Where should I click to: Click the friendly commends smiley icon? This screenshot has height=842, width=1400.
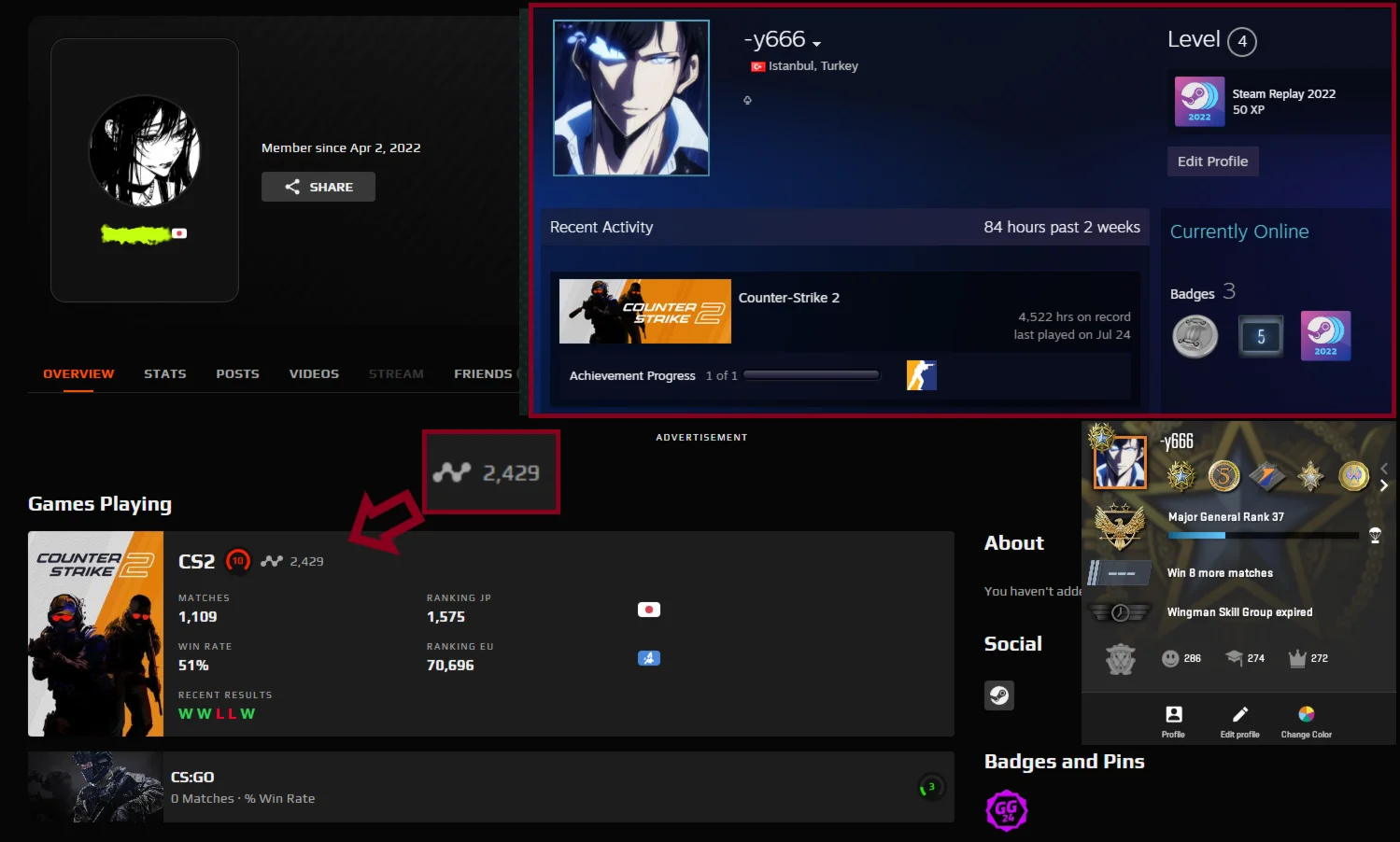pos(1170,658)
